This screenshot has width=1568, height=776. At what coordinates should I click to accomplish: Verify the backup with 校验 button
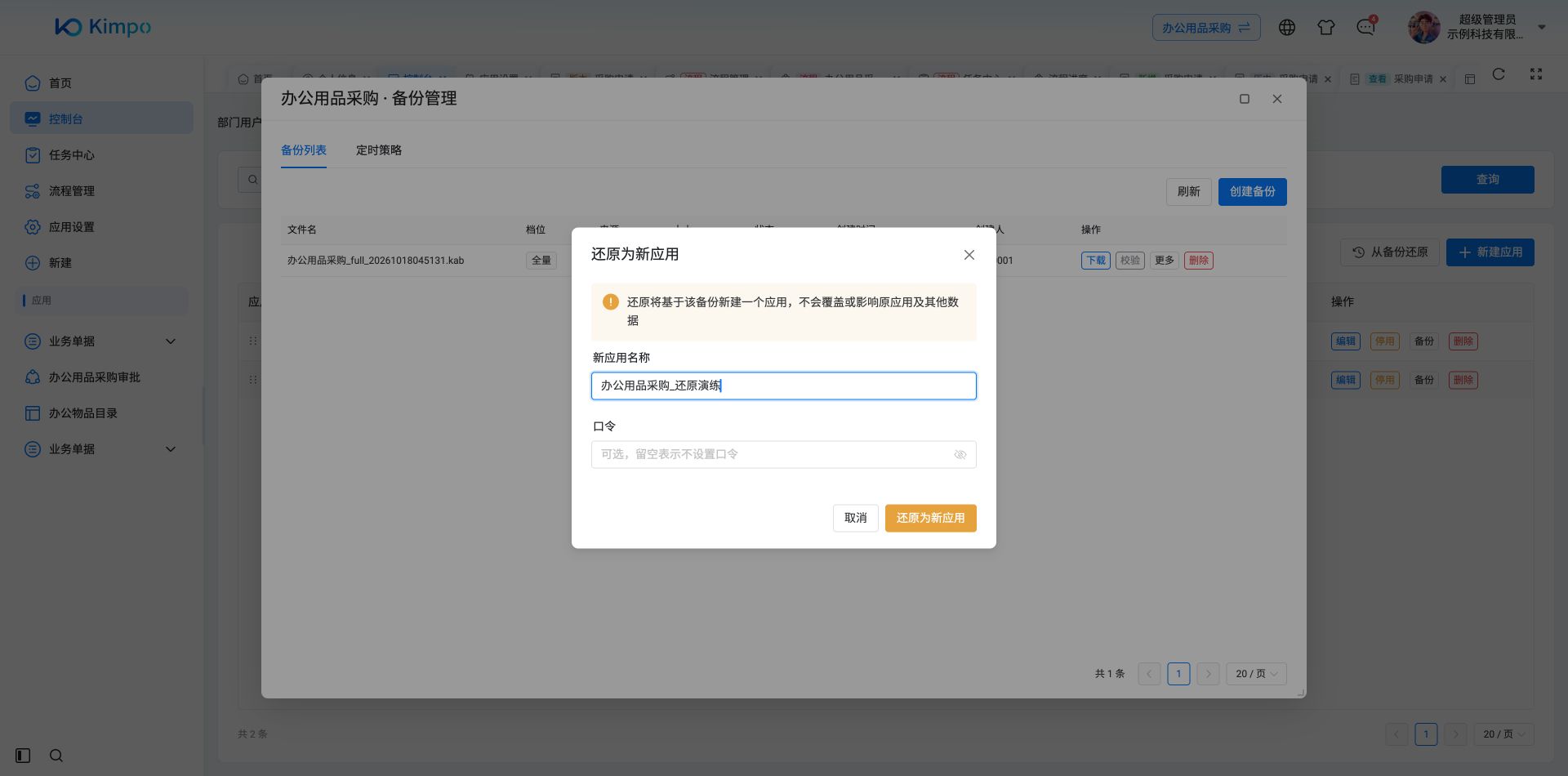click(1130, 261)
